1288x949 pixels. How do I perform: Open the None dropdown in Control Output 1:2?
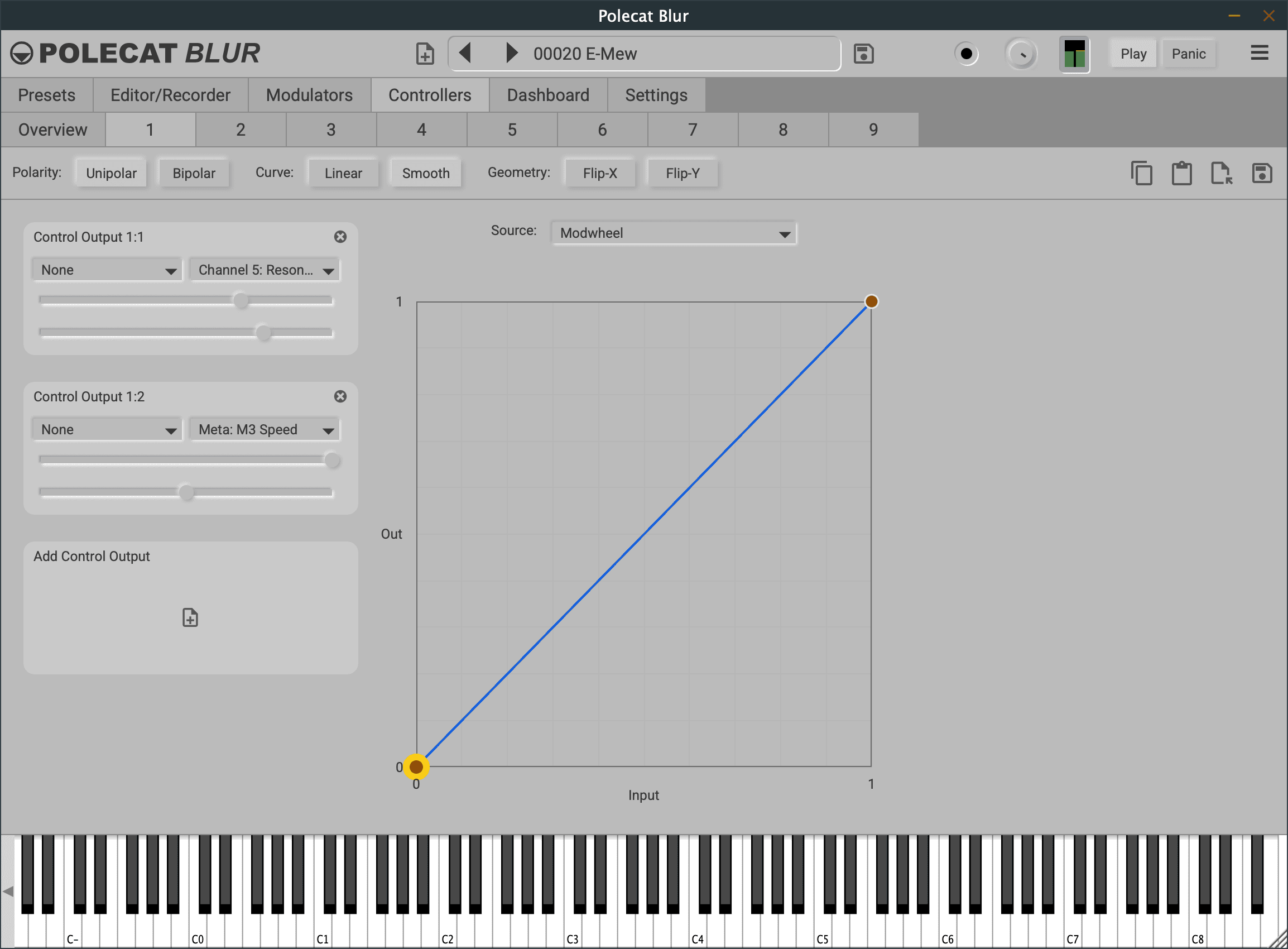(x=107, y=430)
